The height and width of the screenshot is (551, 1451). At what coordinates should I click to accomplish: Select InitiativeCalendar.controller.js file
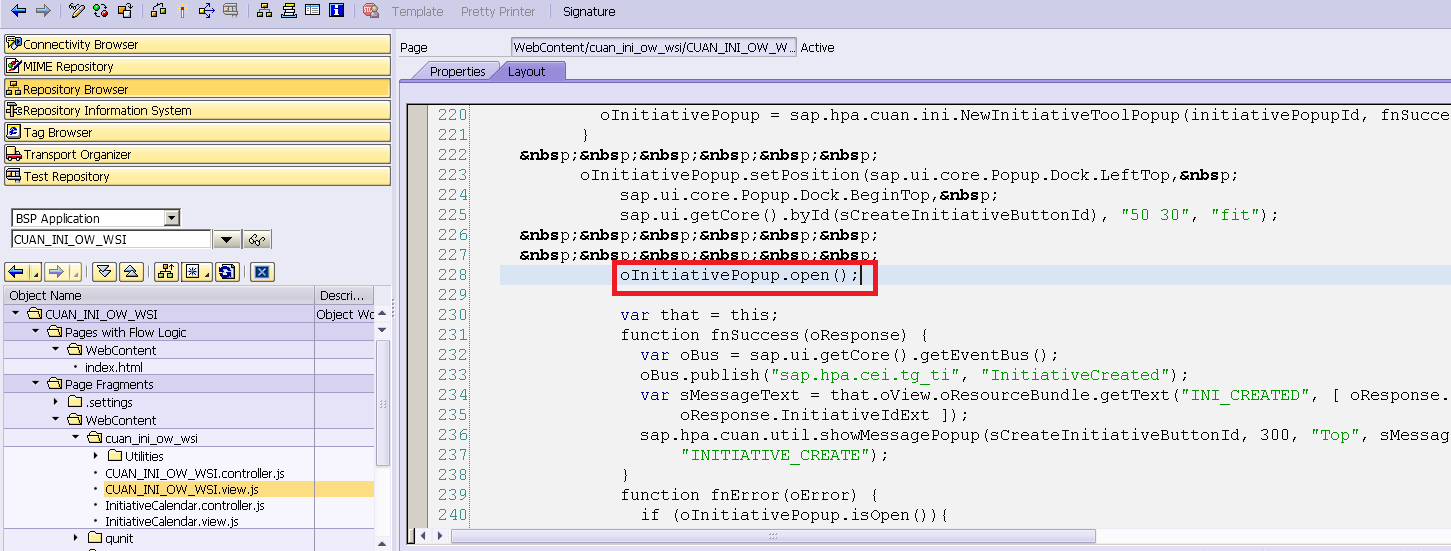185,505
